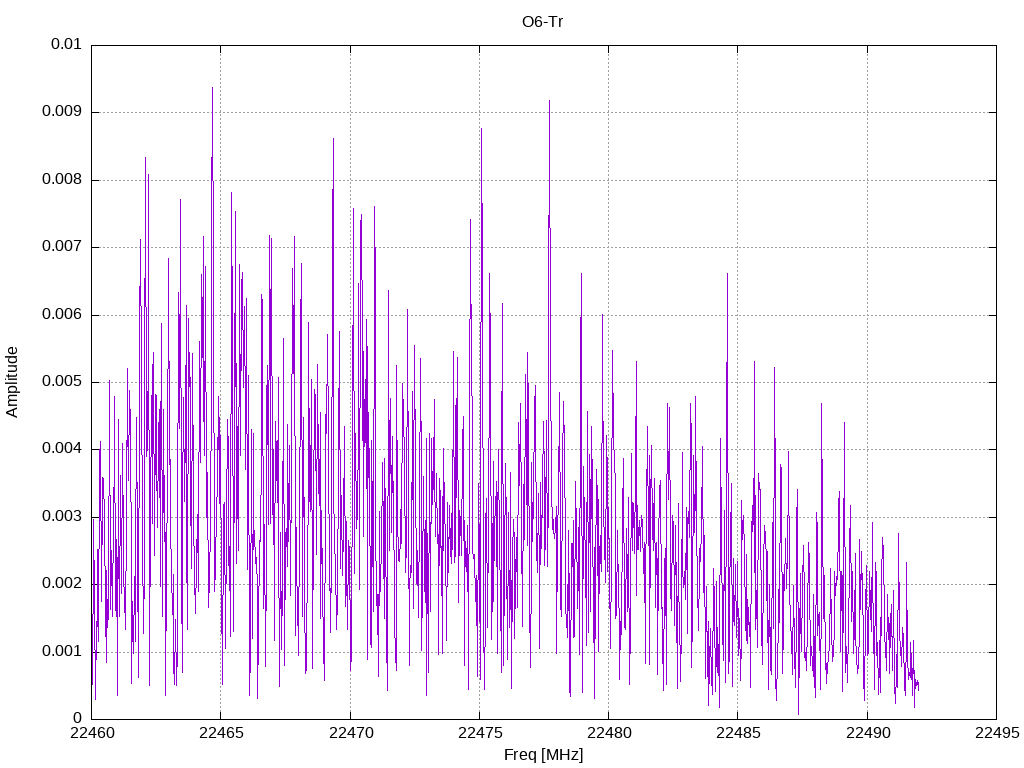Click the Amplitude axis label
The image size is (1024, 768).
click(12, 382)
